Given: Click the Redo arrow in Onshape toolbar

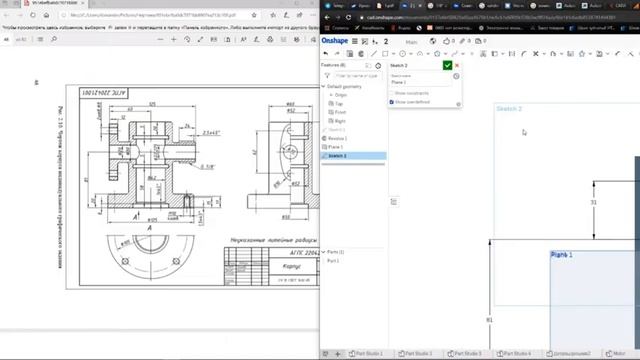Looking at the screenshot, I should (337, 53).
